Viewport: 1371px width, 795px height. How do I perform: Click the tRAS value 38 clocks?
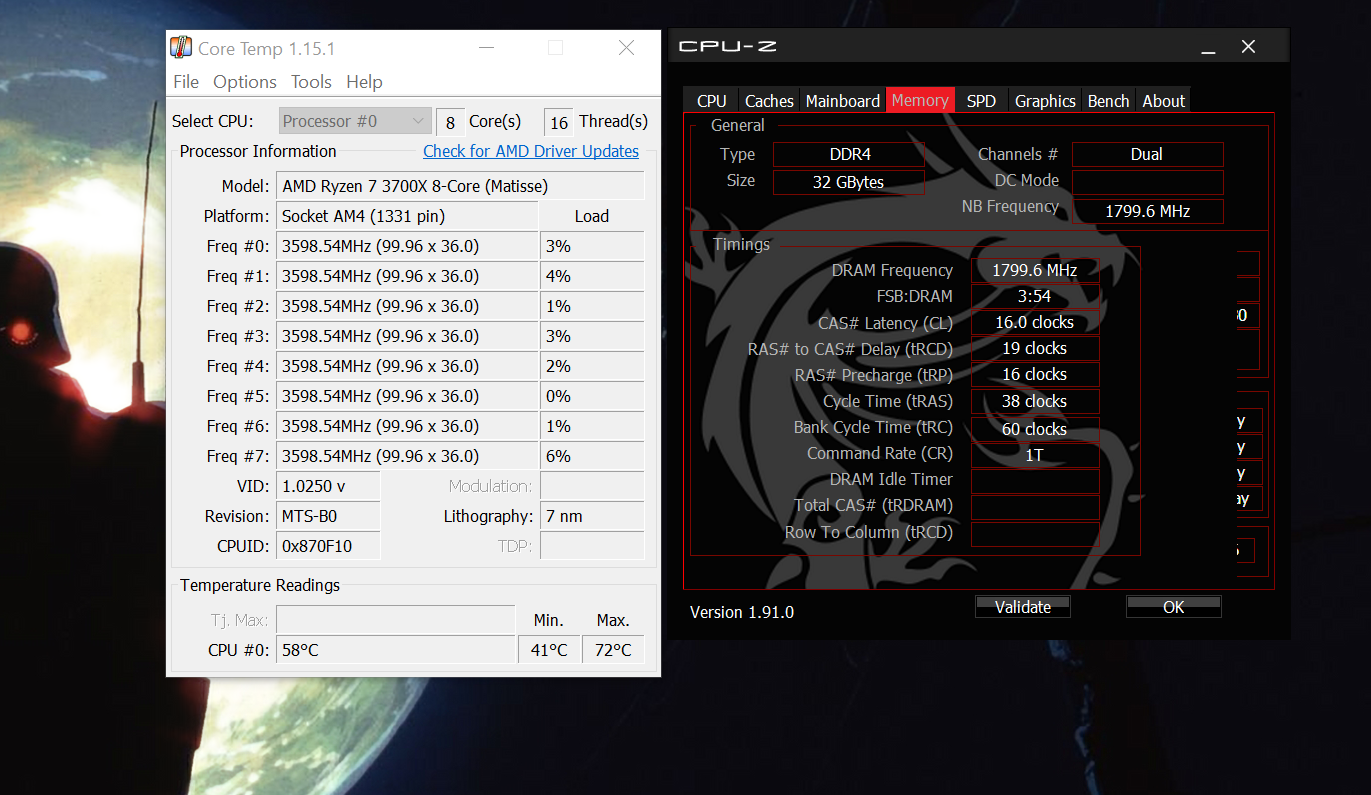tap(1034, 401)
